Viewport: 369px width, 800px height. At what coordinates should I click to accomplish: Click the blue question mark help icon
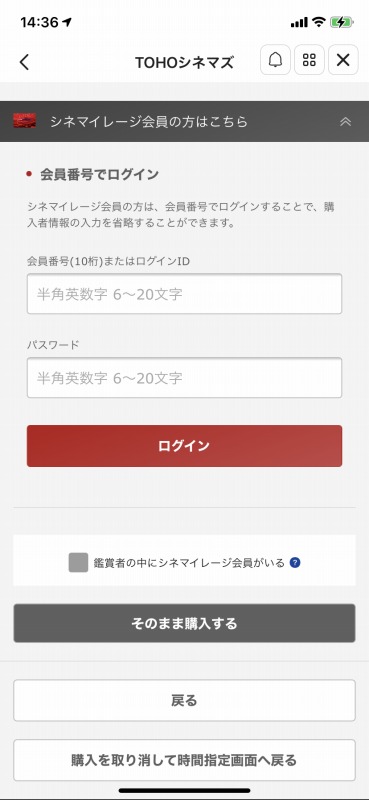294,563
